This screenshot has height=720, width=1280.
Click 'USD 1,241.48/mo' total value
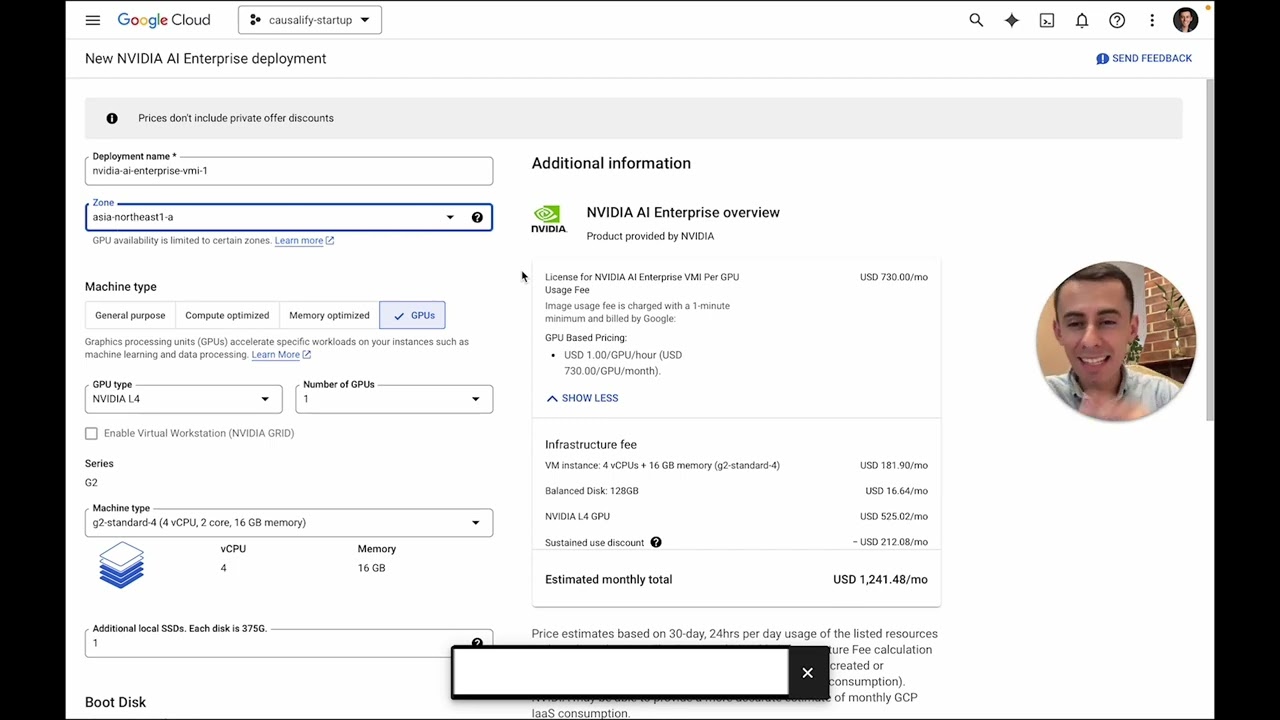[x=880, y=579]
